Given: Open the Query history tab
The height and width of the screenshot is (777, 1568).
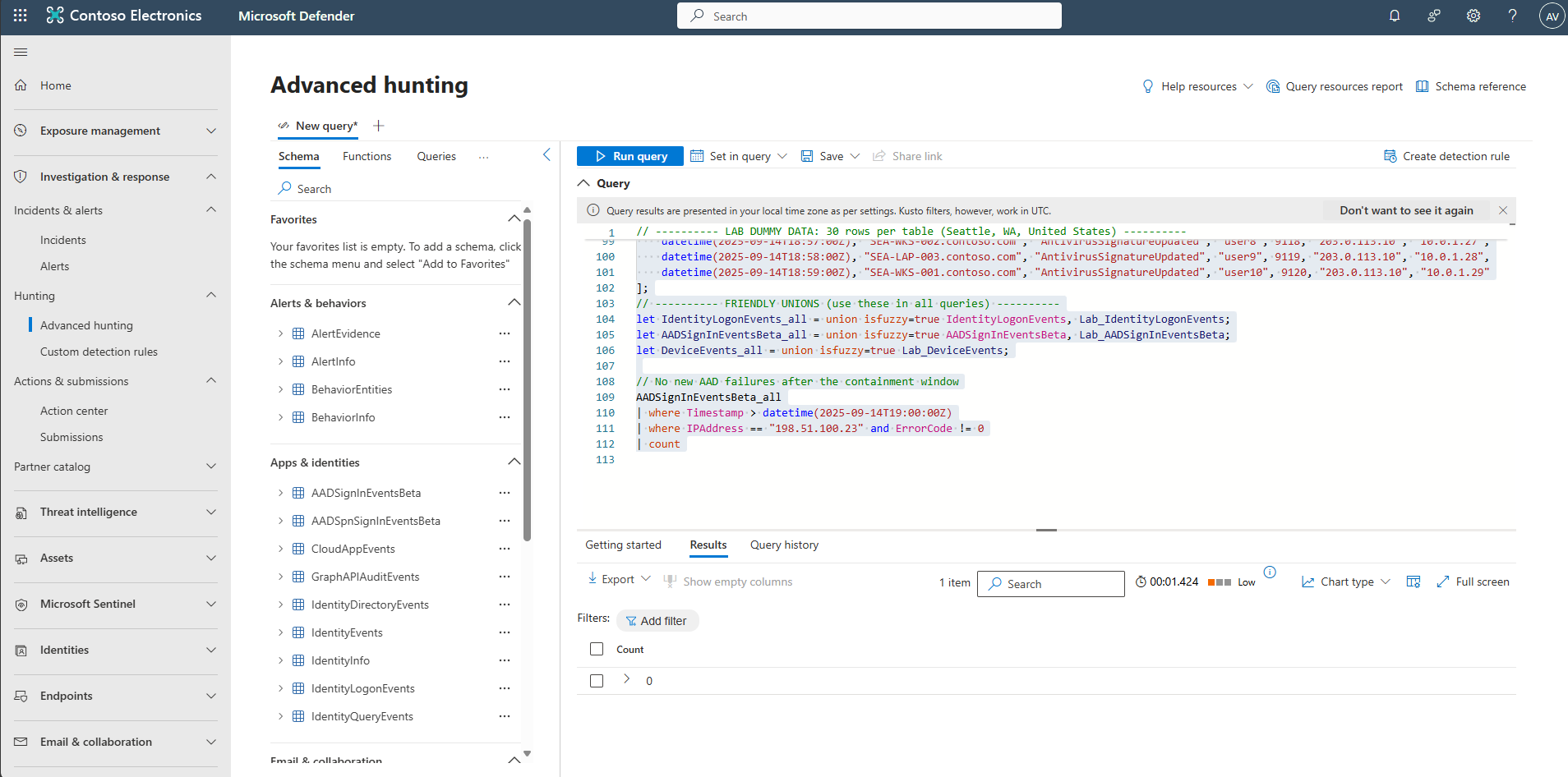Looking at the screenshot, I should (784, 545).
